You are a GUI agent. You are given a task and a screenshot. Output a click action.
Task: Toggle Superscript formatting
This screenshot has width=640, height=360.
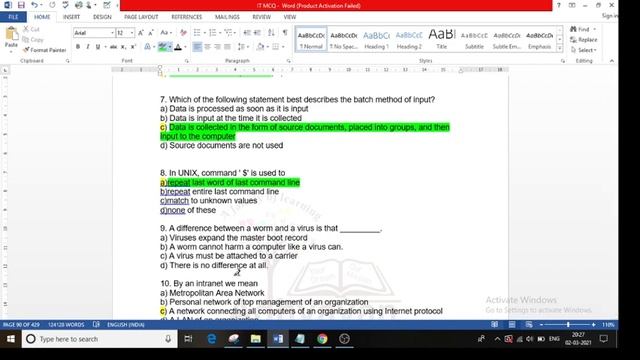133,47
